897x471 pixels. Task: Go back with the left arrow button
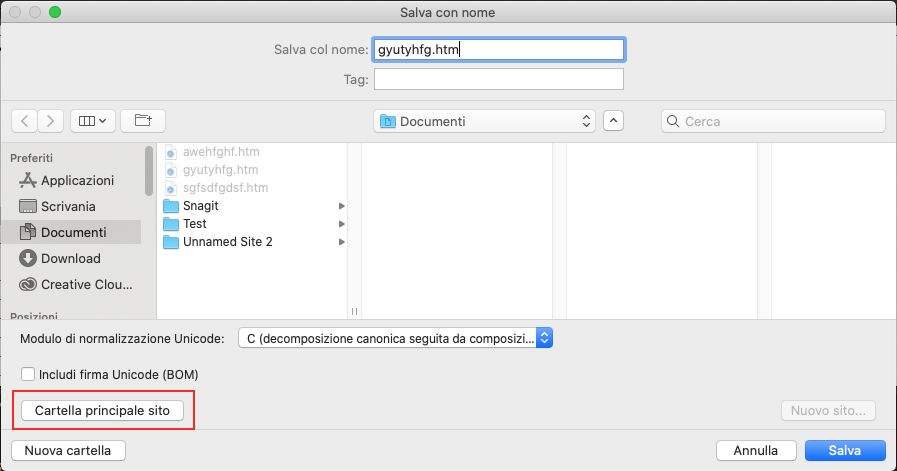25,121
